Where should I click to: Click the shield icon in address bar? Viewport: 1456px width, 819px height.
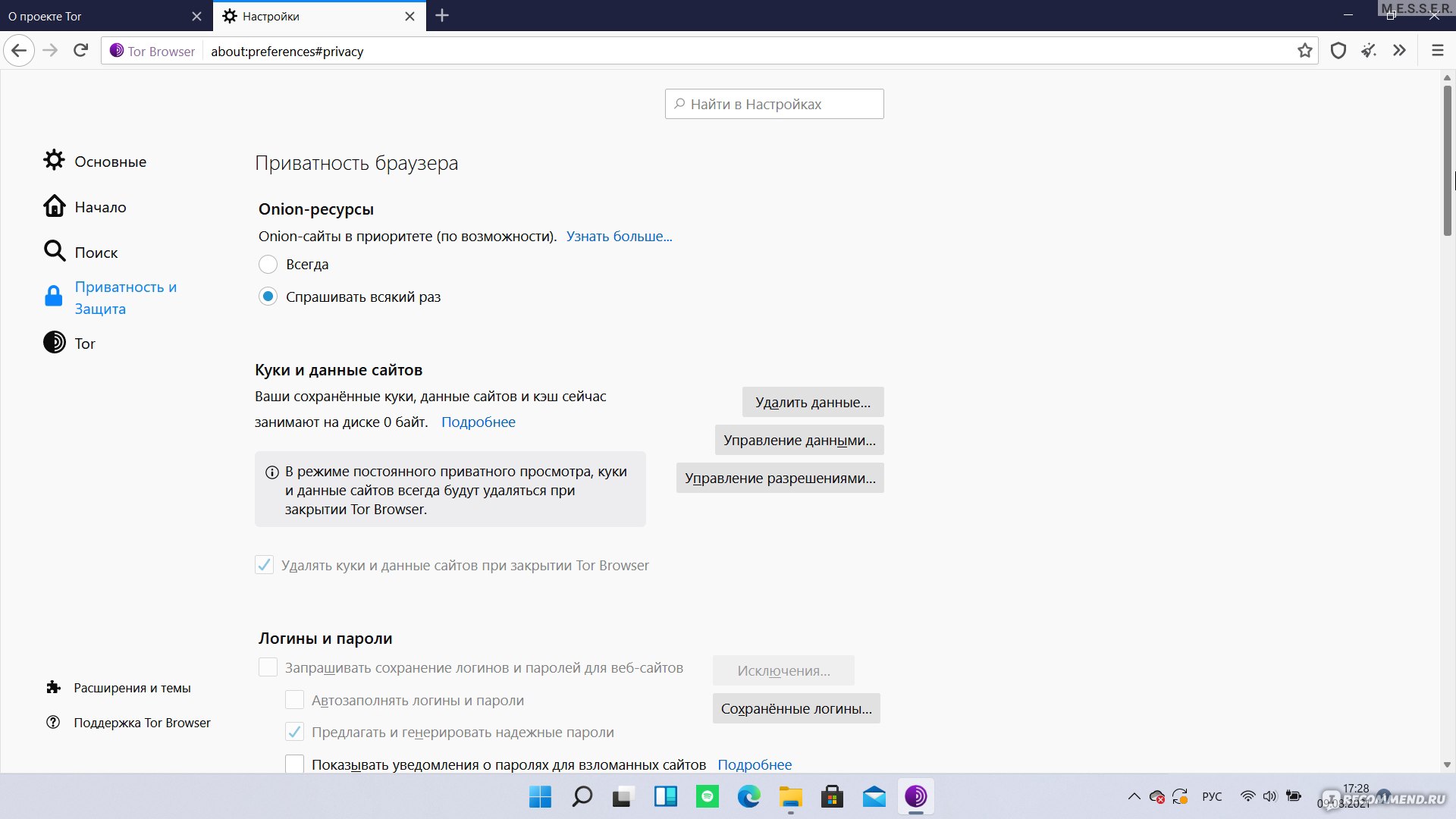coord(1339,51)
